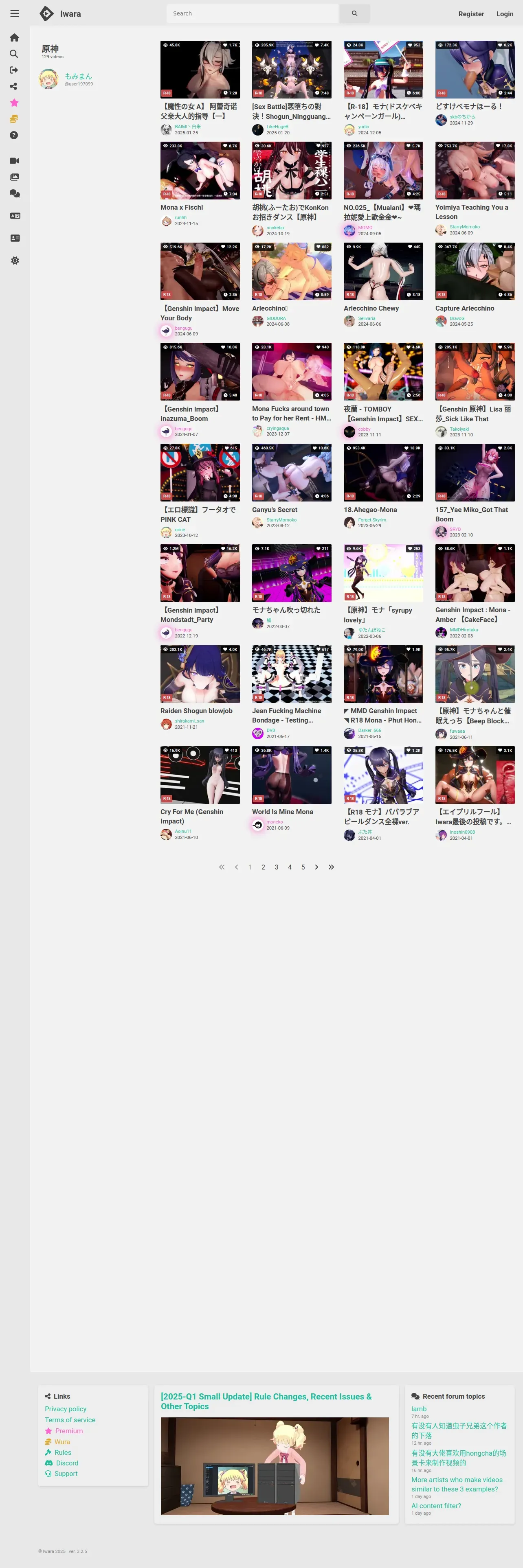Open the gold coins sidebar icon
Viewport: 523px width, 1568px height.
pos(15,119)
